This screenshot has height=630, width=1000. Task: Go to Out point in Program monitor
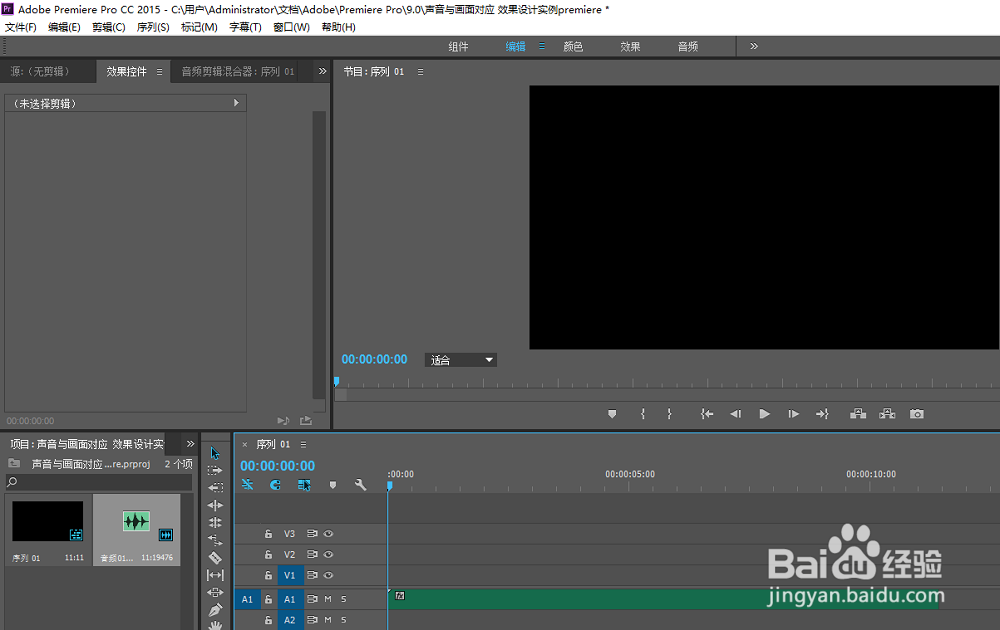tap(822, 414)
